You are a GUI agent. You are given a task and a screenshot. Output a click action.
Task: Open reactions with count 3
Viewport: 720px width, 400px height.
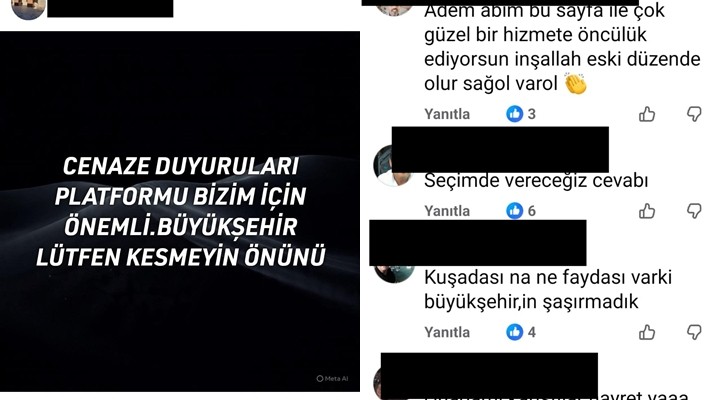click(521, 114)
